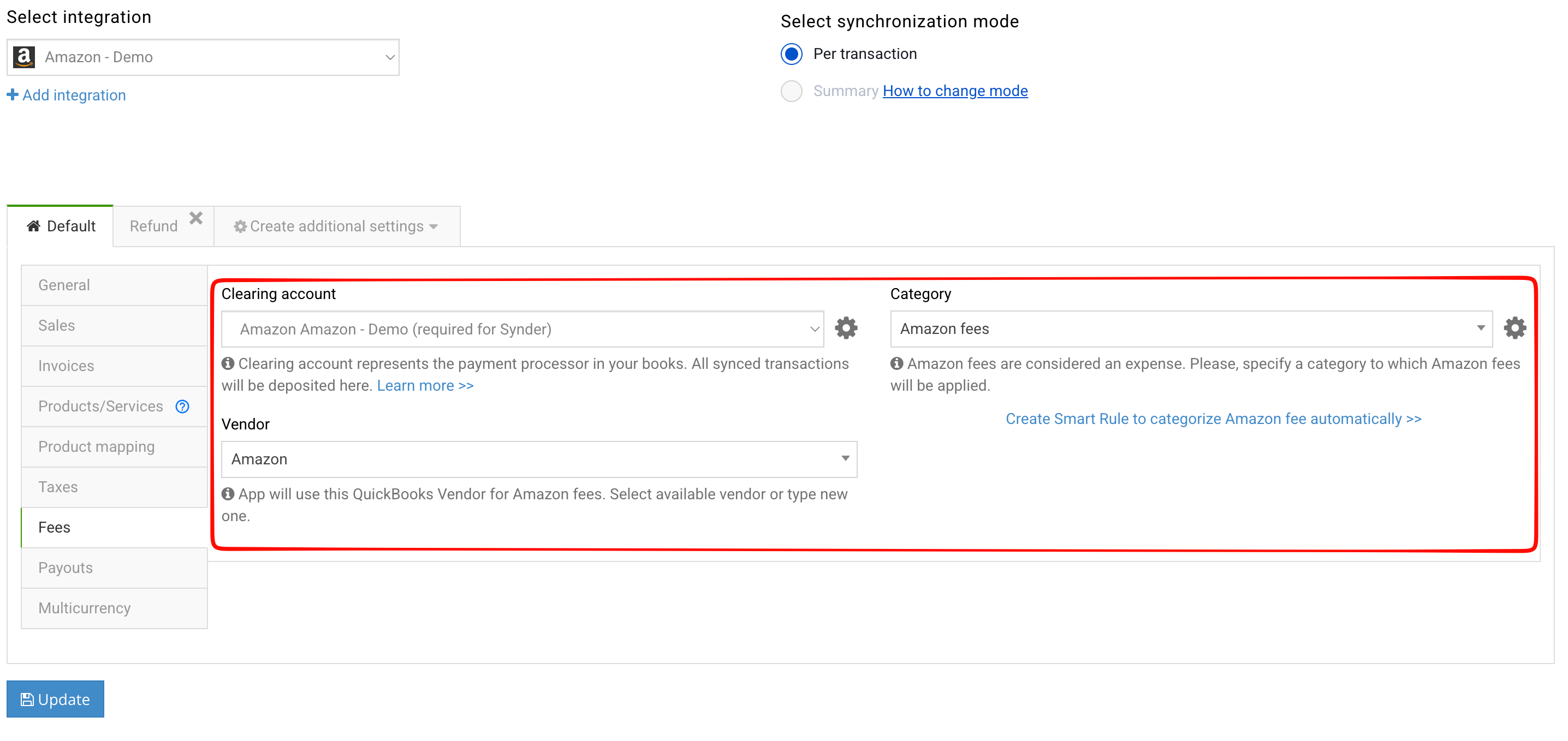
Task: Open Clearing account gear settings
Action: [846, 328]
